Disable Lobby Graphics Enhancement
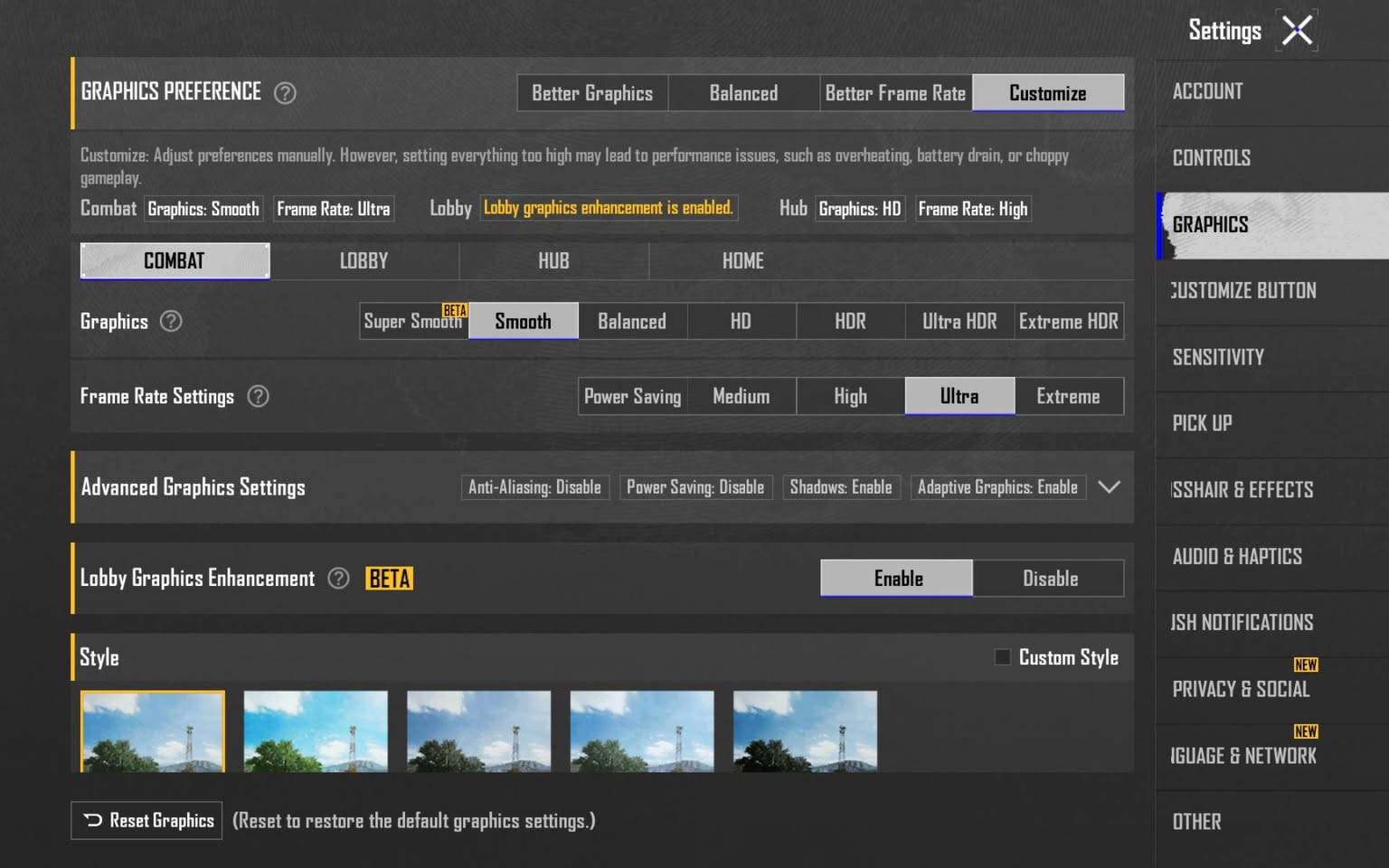 (1049, 579)
